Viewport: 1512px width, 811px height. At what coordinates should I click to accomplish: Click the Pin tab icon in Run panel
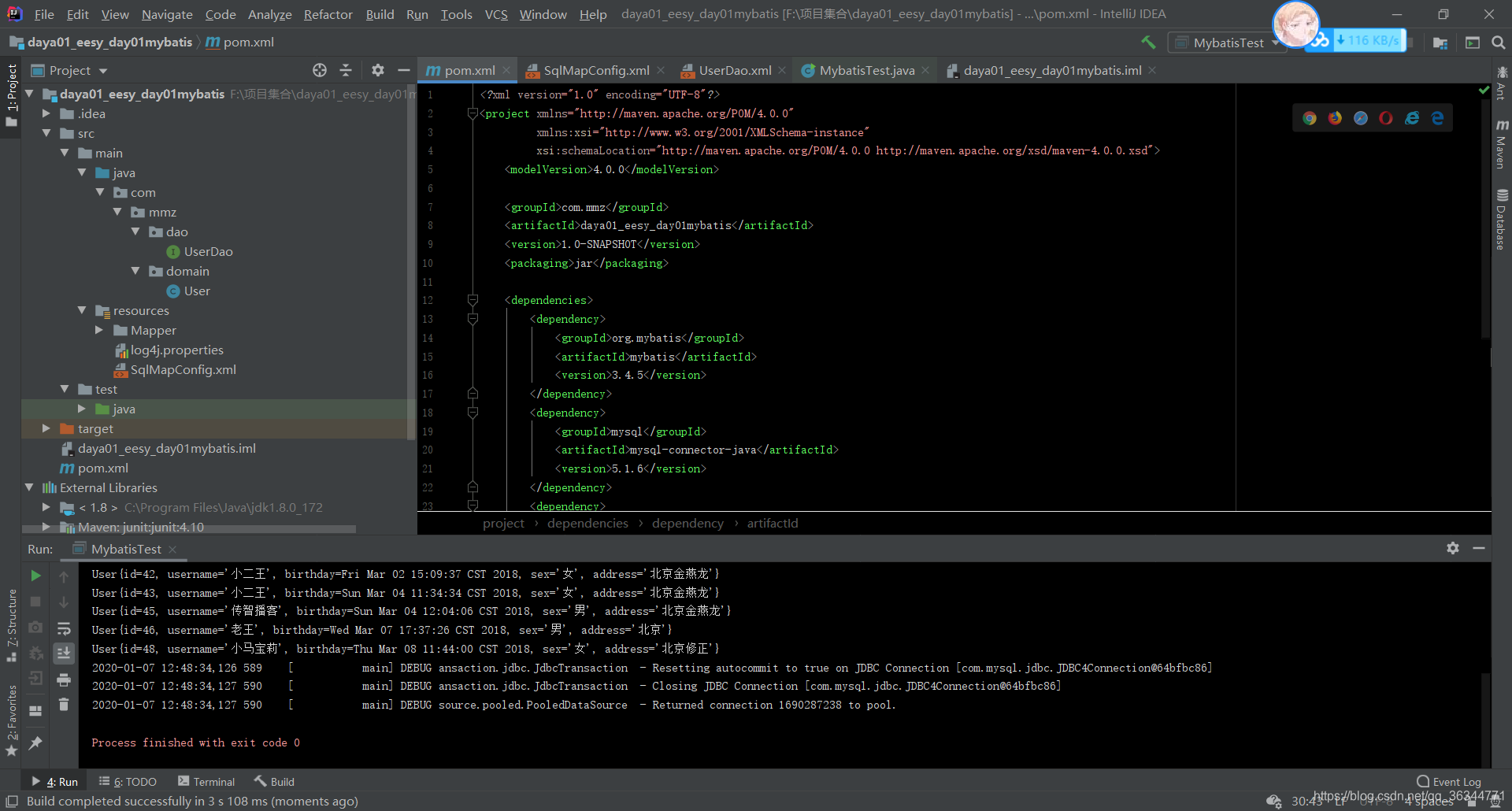(x=35, y=742)
